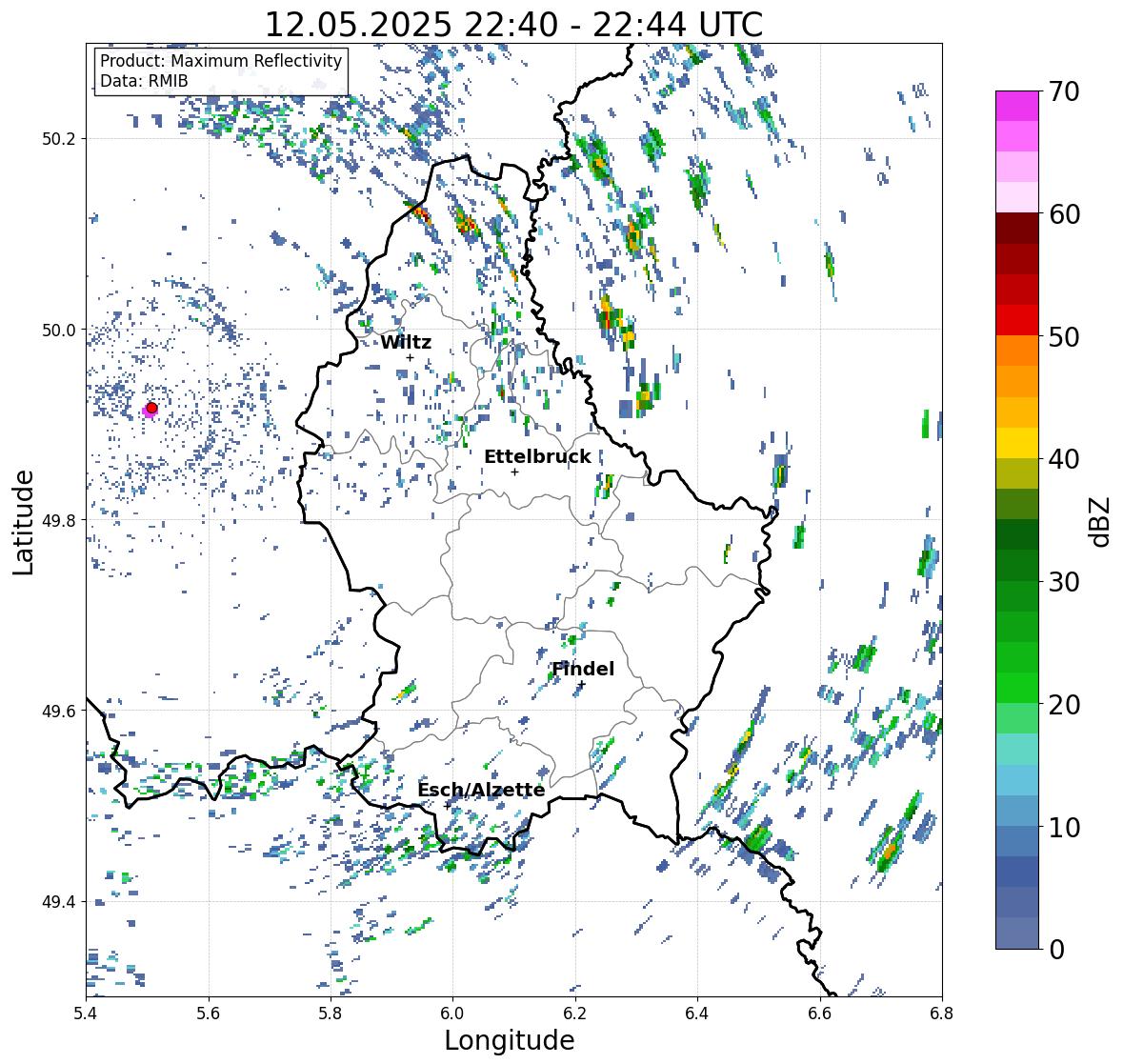1123x1064 pixels.
Task: Click the longitude tick 5.4
Action: (86, 1013)
